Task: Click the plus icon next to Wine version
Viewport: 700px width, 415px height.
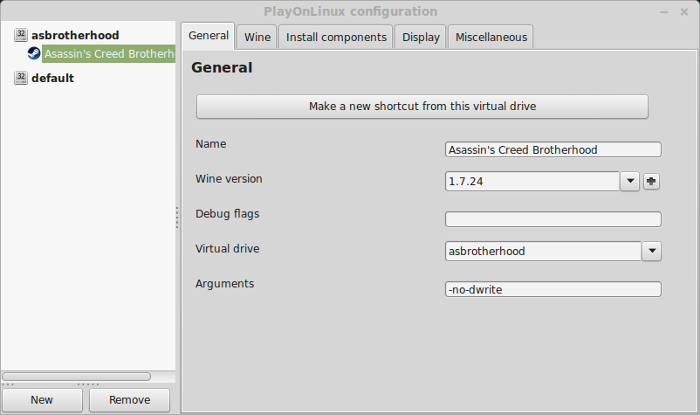Action: [x=651, y=181]
